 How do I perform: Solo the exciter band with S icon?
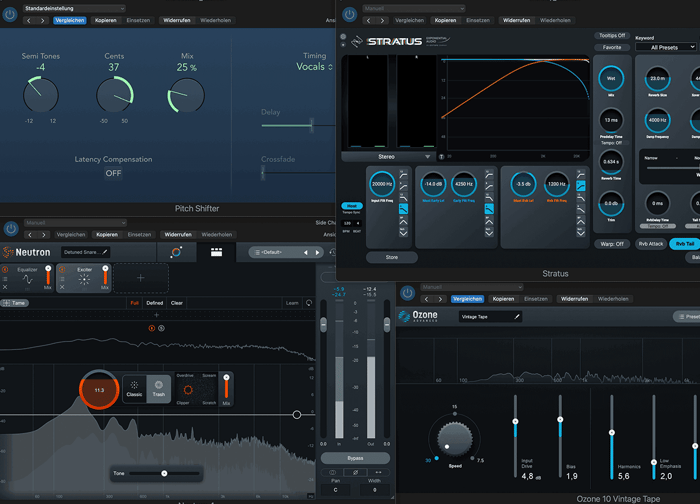pos(162,328)
